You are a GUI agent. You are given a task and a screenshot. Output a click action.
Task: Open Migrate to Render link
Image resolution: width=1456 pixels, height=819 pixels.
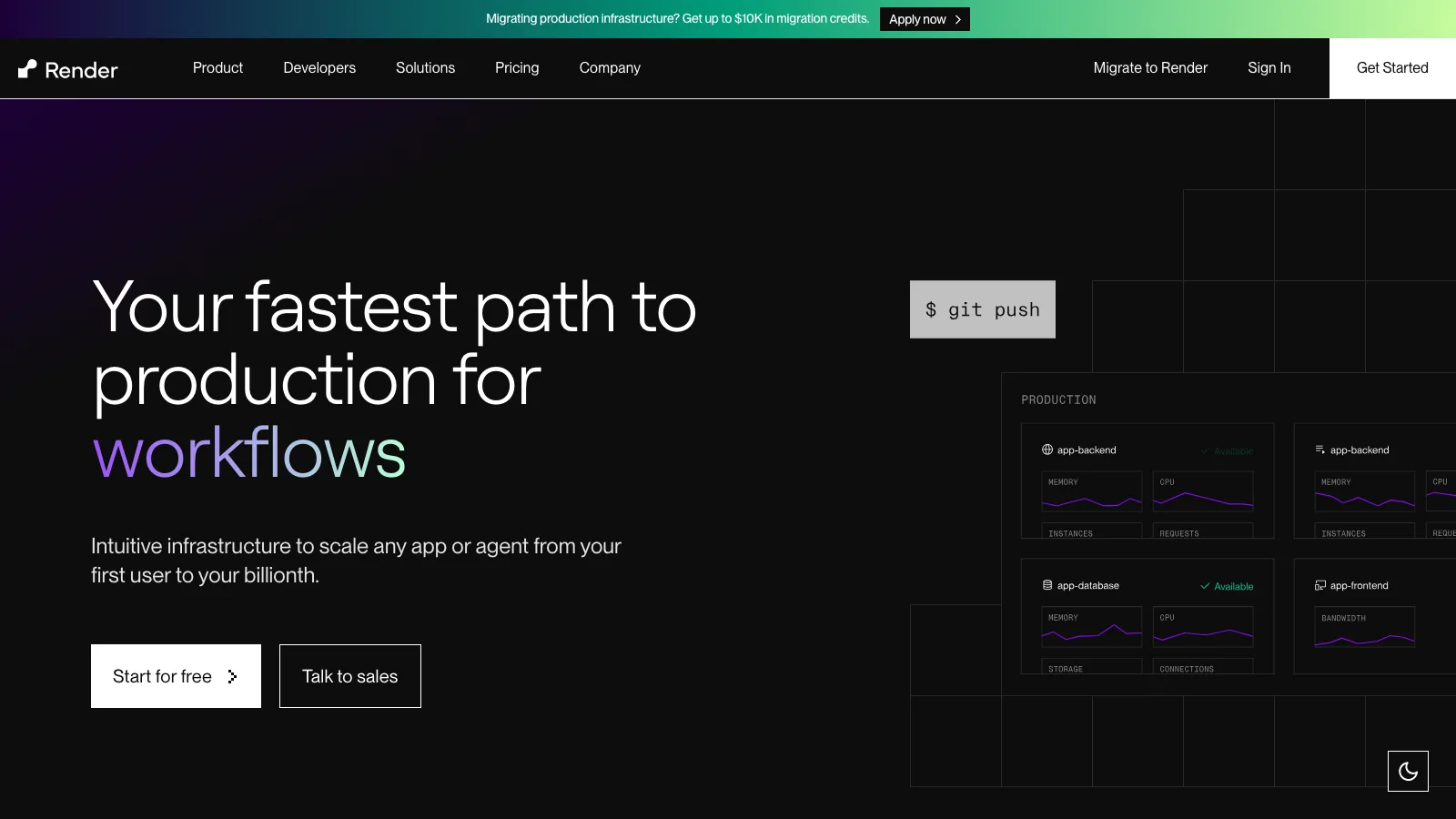point(1150,68)
